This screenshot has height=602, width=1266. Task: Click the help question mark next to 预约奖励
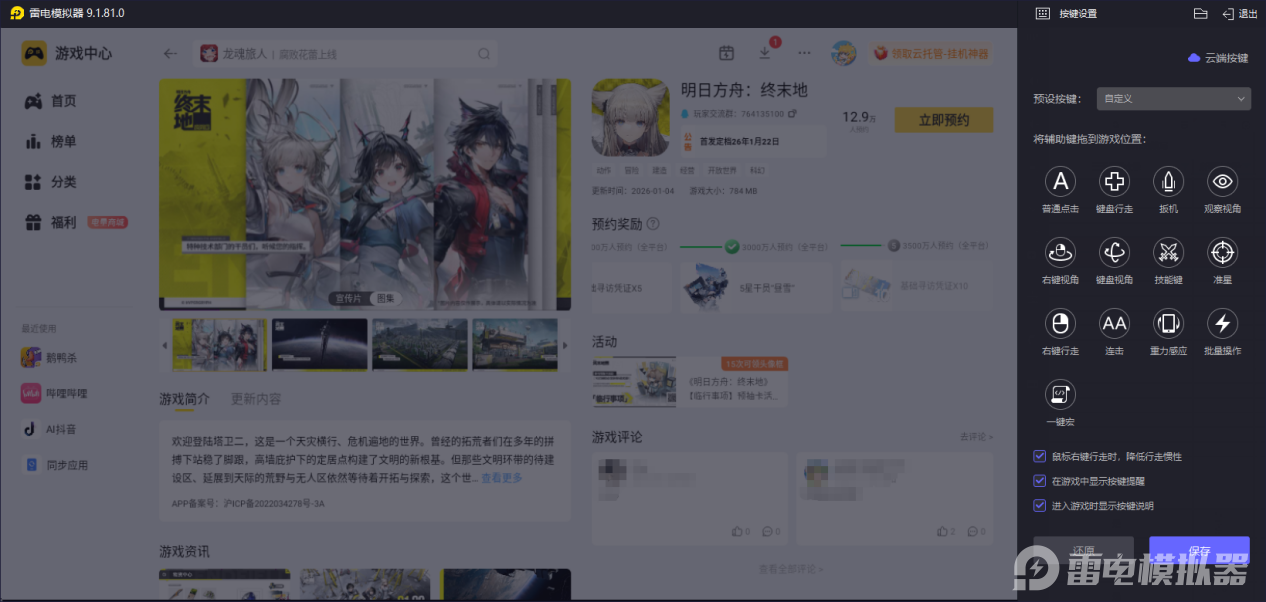point(653,224)
